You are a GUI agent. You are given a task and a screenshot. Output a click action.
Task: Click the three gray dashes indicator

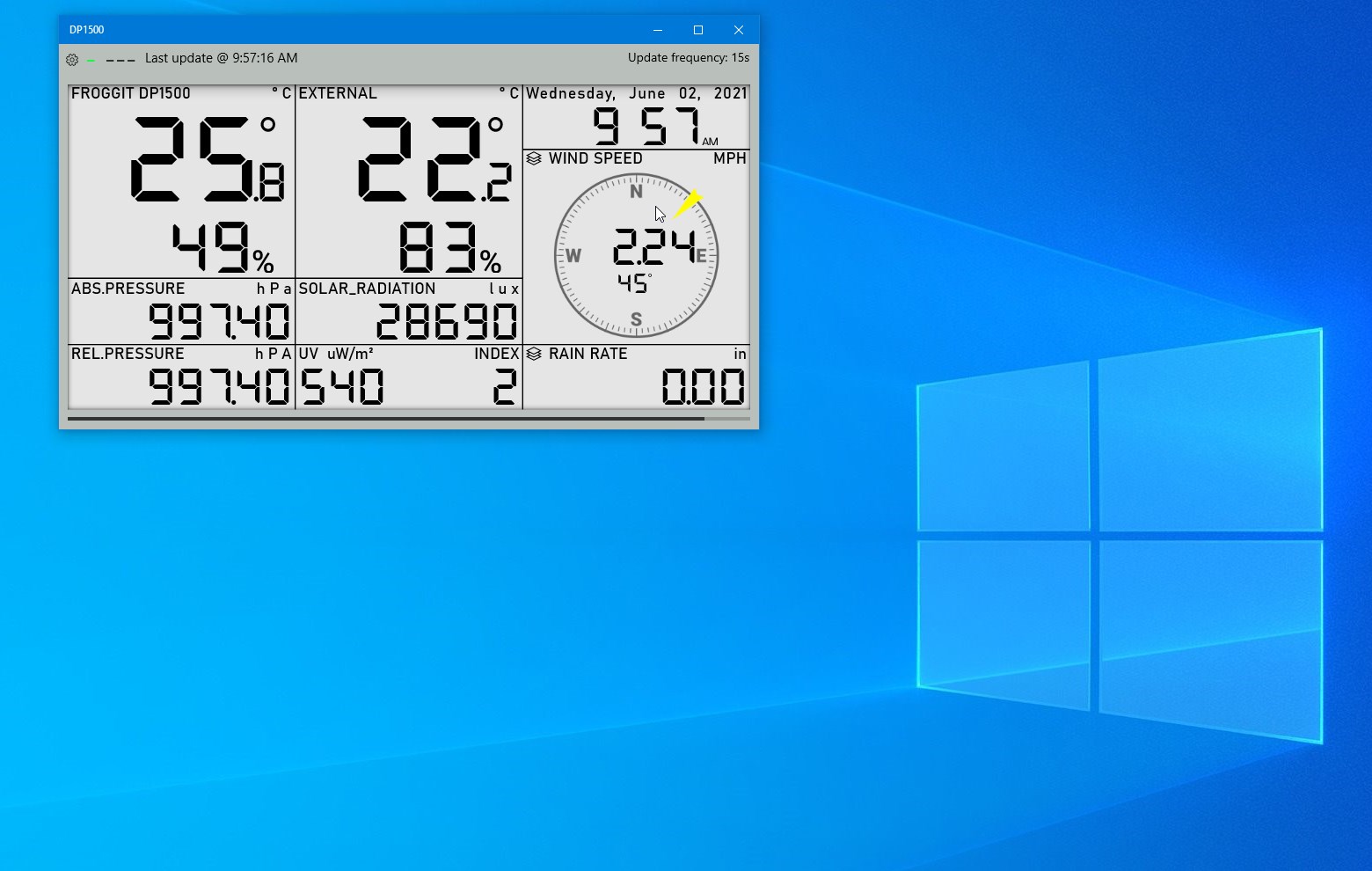[120, 61]
